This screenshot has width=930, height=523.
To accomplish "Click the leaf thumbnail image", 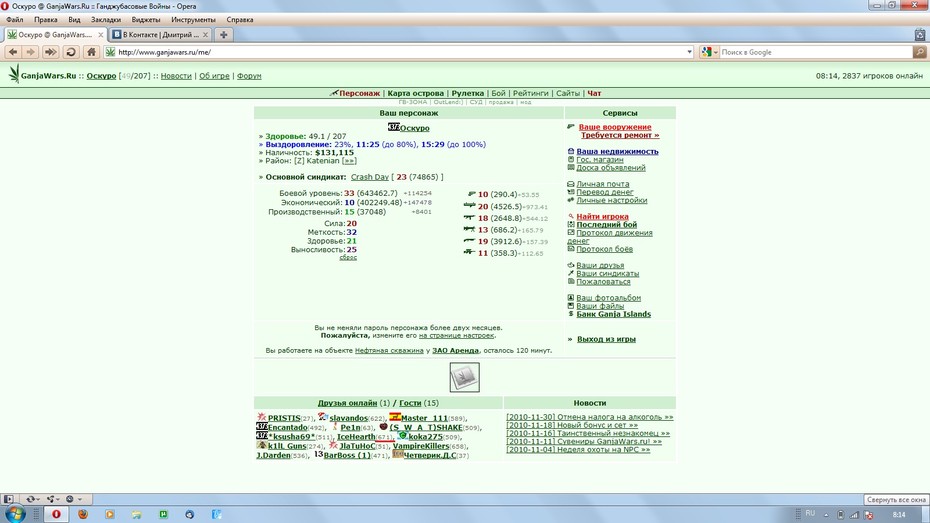I will [x=464, y=377].
